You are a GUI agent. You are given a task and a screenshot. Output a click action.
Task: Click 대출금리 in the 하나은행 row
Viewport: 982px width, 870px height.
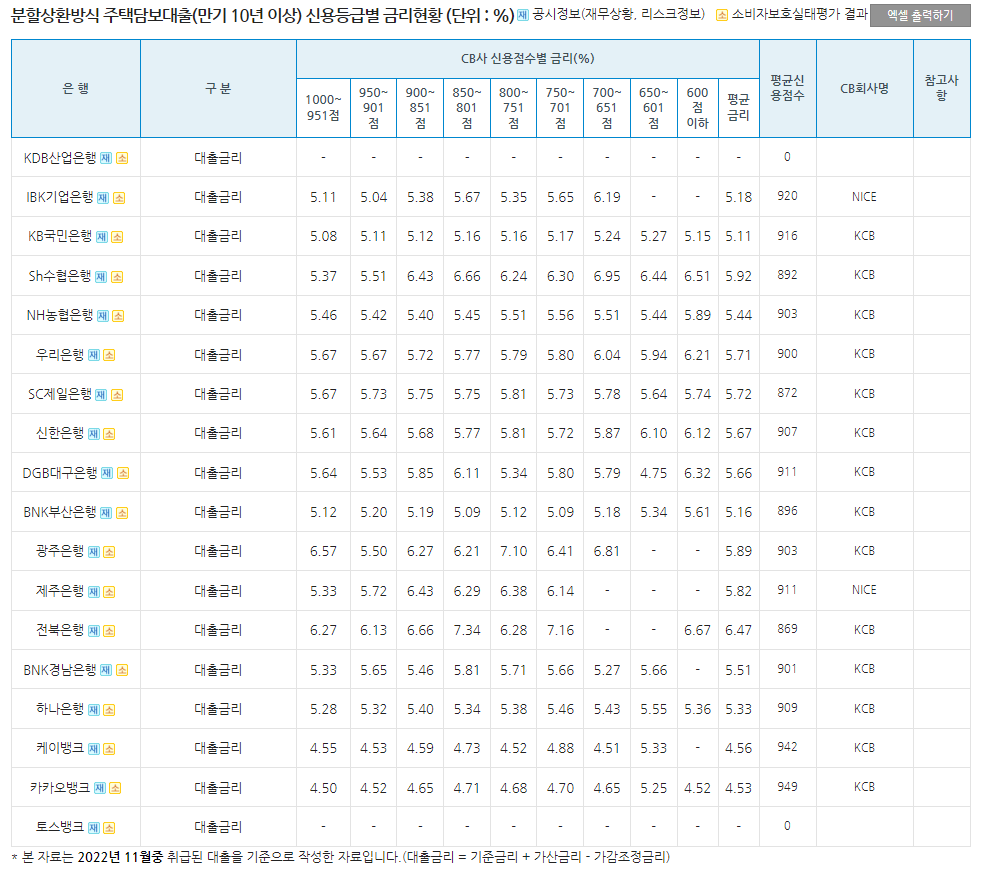point(218,709)
